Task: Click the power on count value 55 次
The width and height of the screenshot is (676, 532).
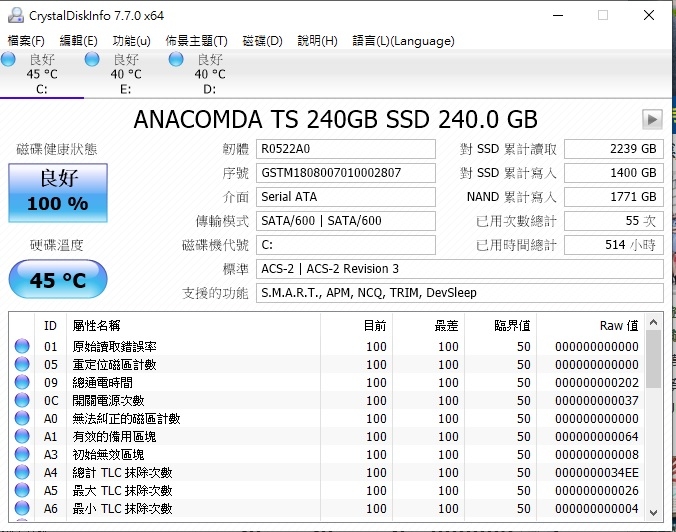Action: tap(614, 221)
